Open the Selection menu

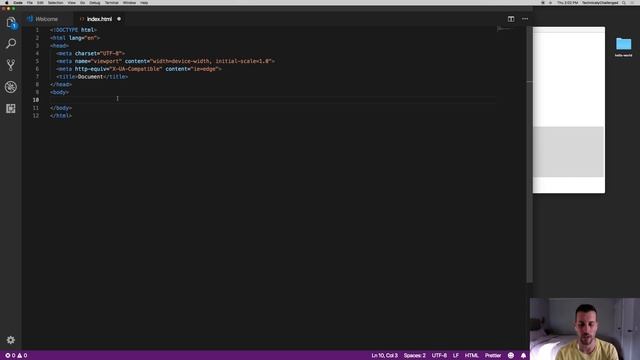(x=56, y=2)
